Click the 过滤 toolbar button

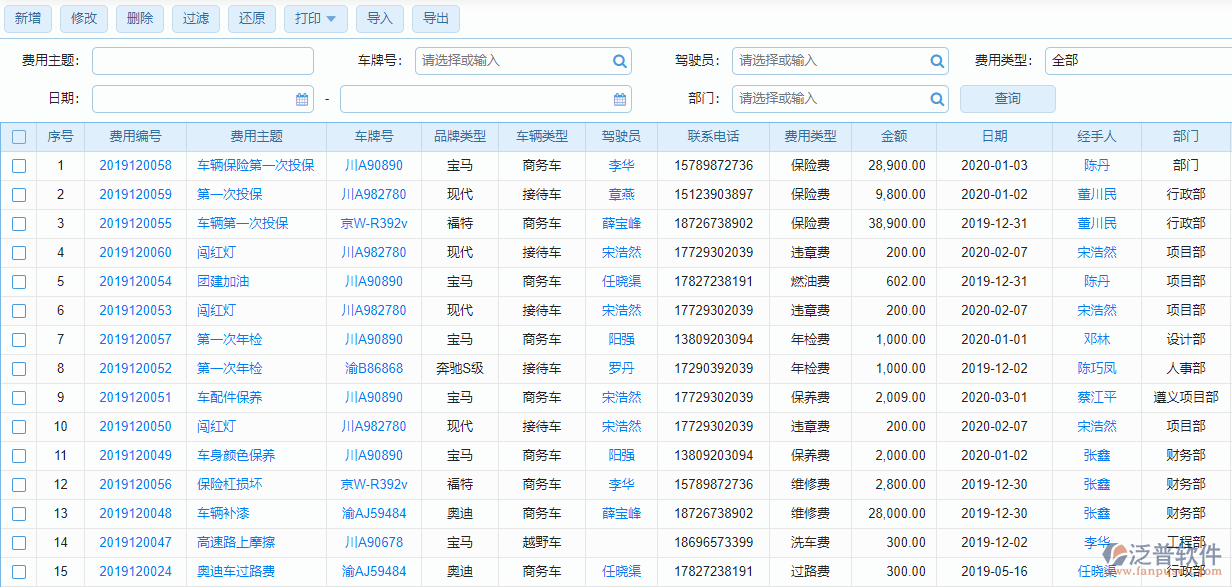pos(196,18)
